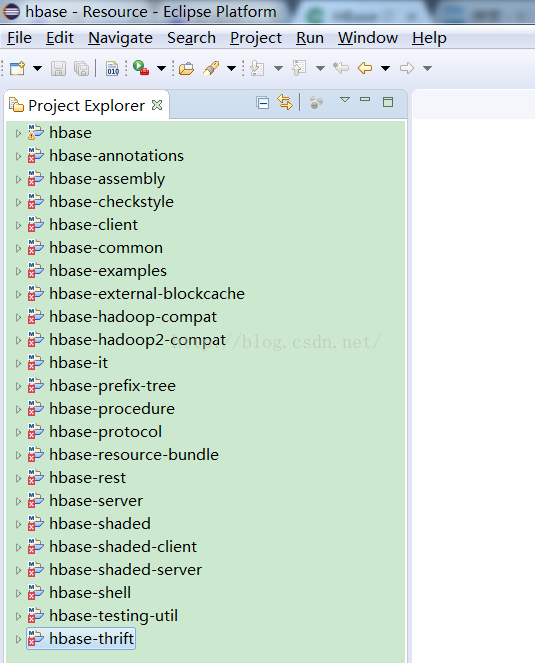Click the Back navigation arrow icon
Viewport: 535px width, 663px height.
[365, 68]
